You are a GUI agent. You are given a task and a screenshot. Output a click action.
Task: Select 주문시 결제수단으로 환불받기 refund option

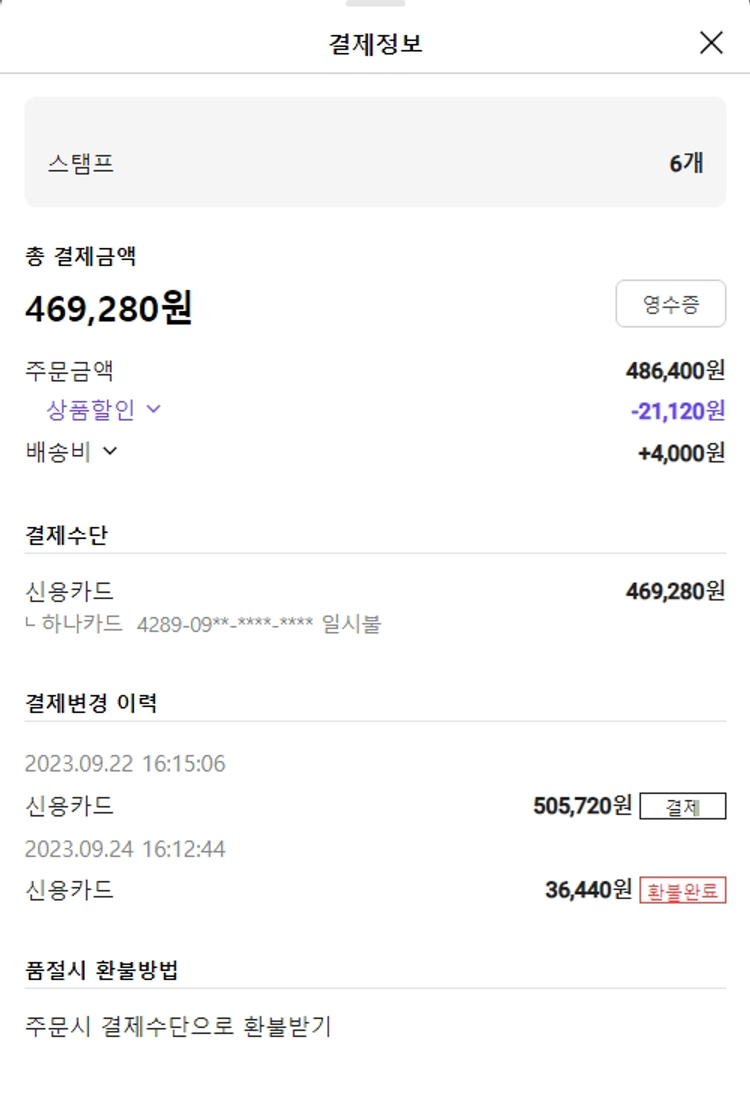tap(178, 1026)
